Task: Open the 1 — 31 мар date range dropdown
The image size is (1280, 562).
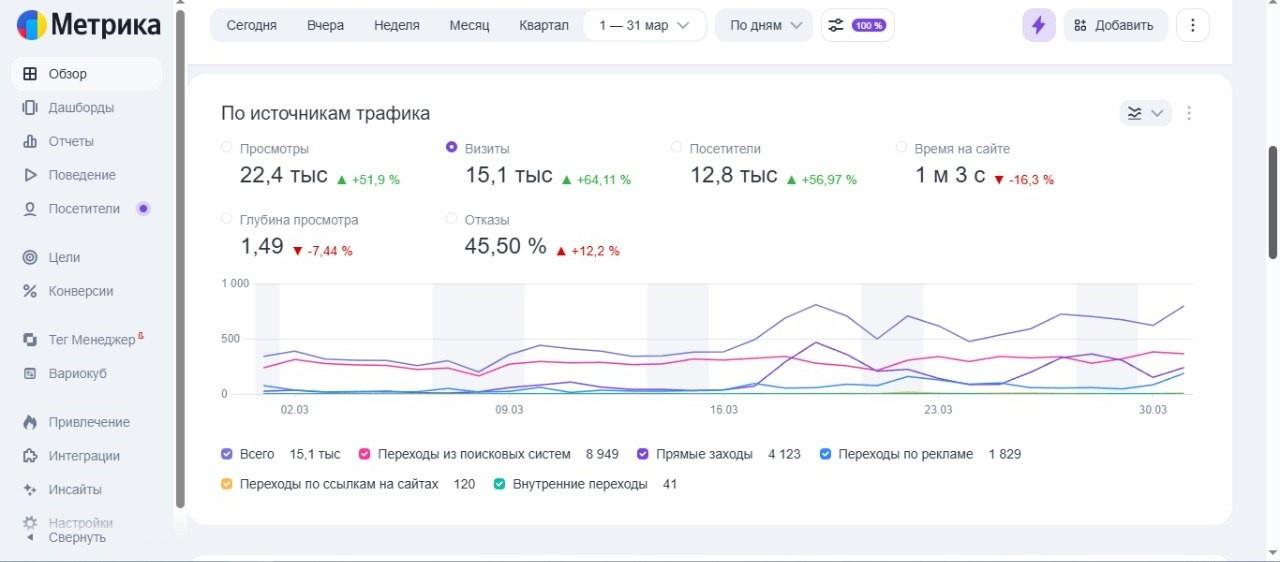Action: (645, 25)
